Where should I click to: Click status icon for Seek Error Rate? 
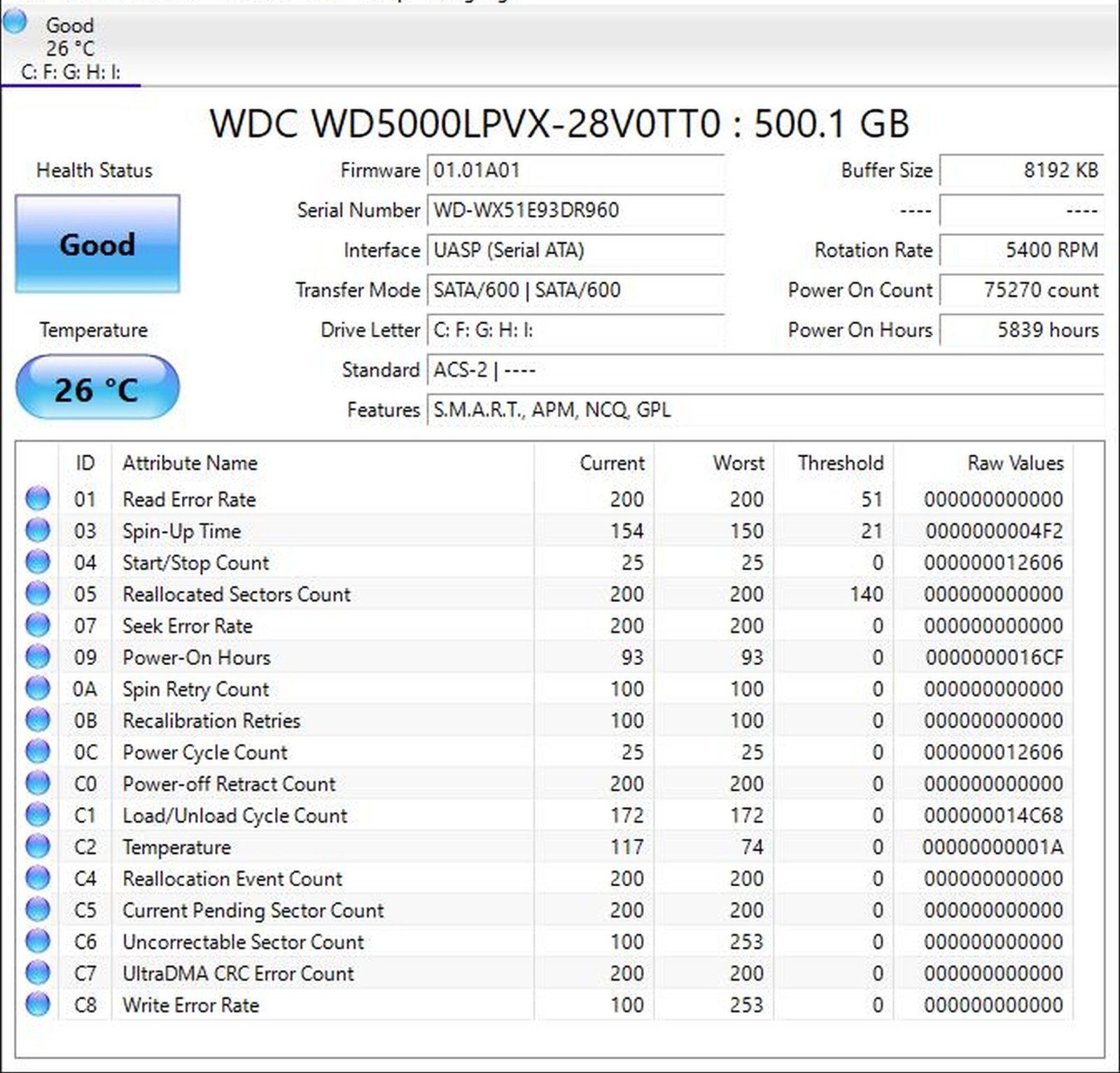[38, 624]
